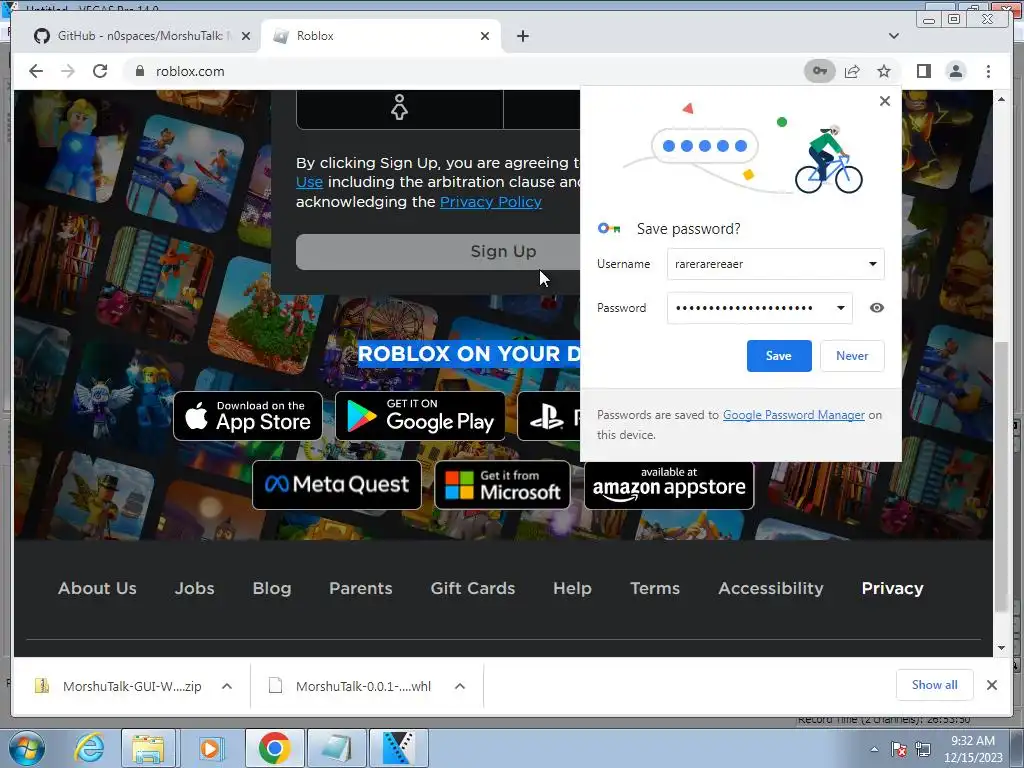Screen dimensions: 1024x768
Task: Switch to VEGAS Pro in the taskbar
Action: point(398,748)
